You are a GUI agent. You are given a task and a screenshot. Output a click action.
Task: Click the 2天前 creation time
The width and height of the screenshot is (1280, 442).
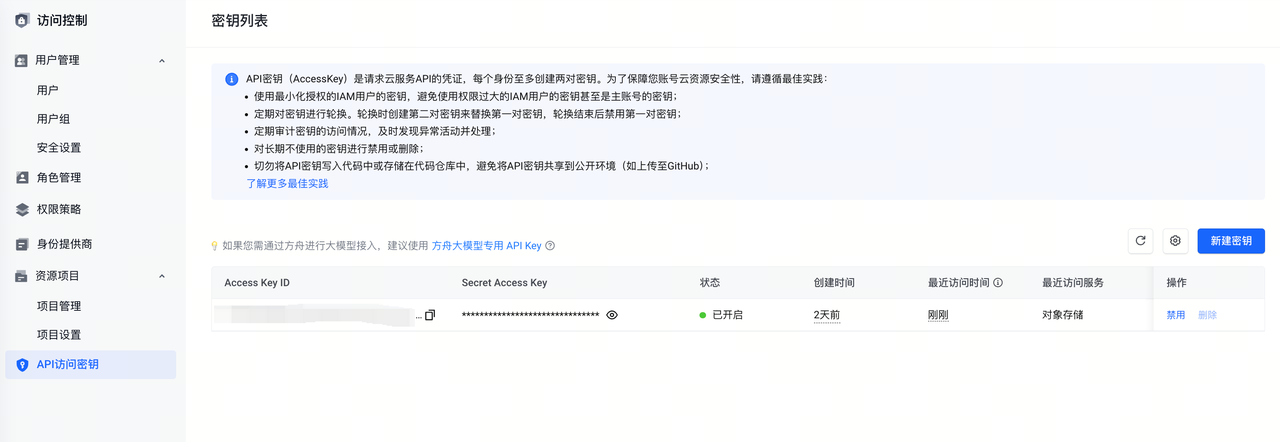(827, 315)
